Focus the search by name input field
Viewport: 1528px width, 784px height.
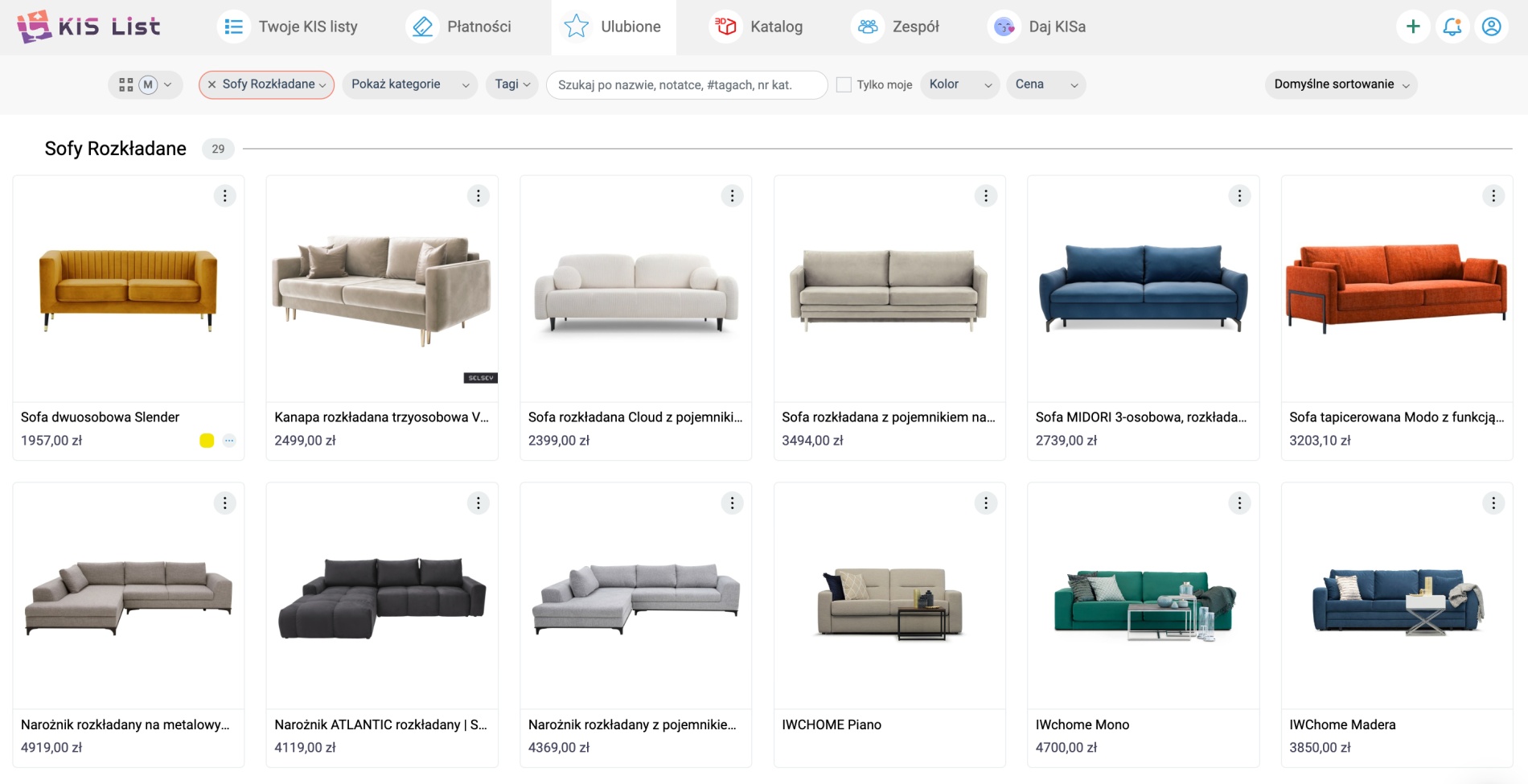click(686, 84)
